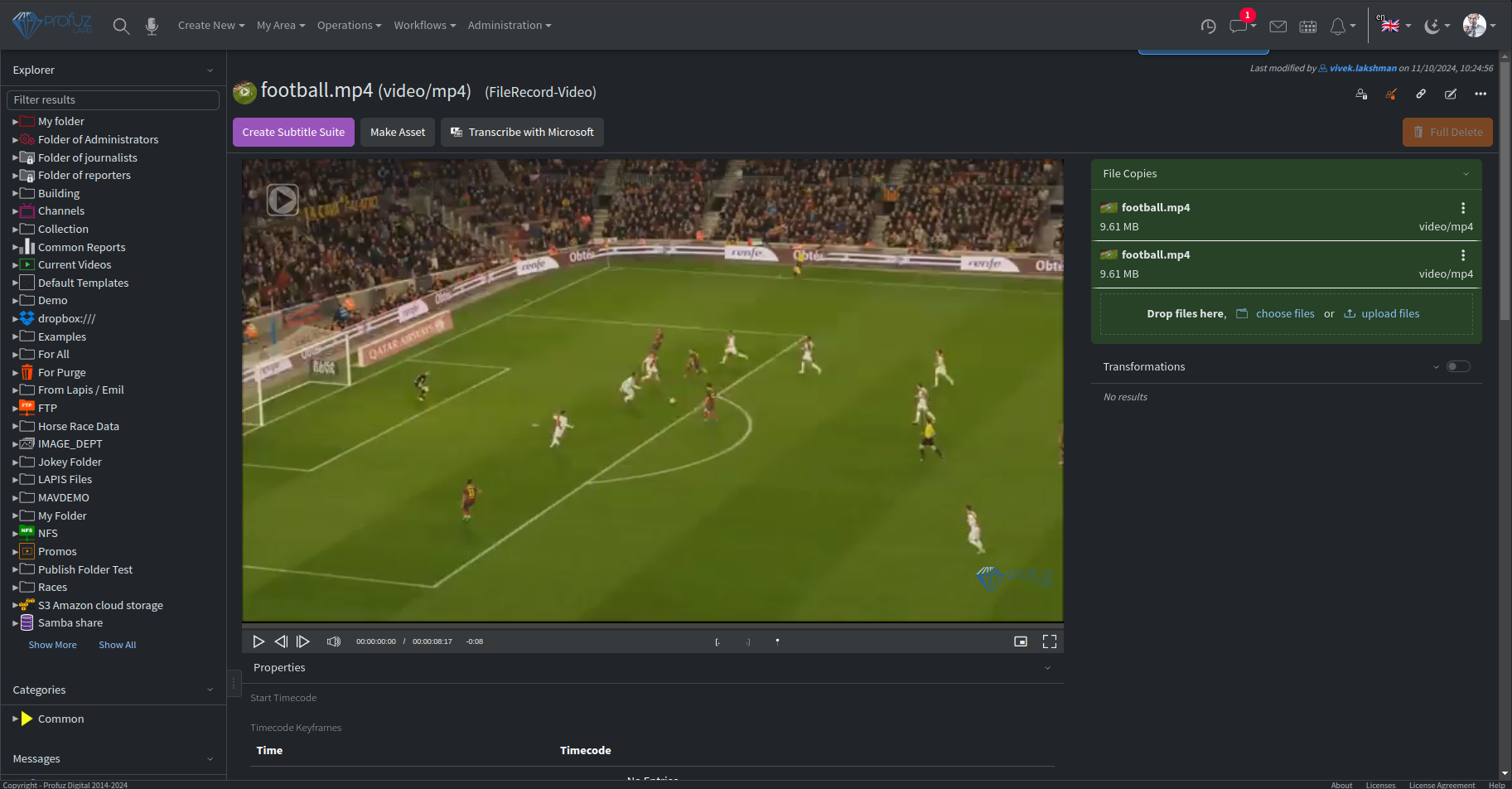1512x789 pixels.
Task: Open the language selector UK flag
Action: 1390,26
